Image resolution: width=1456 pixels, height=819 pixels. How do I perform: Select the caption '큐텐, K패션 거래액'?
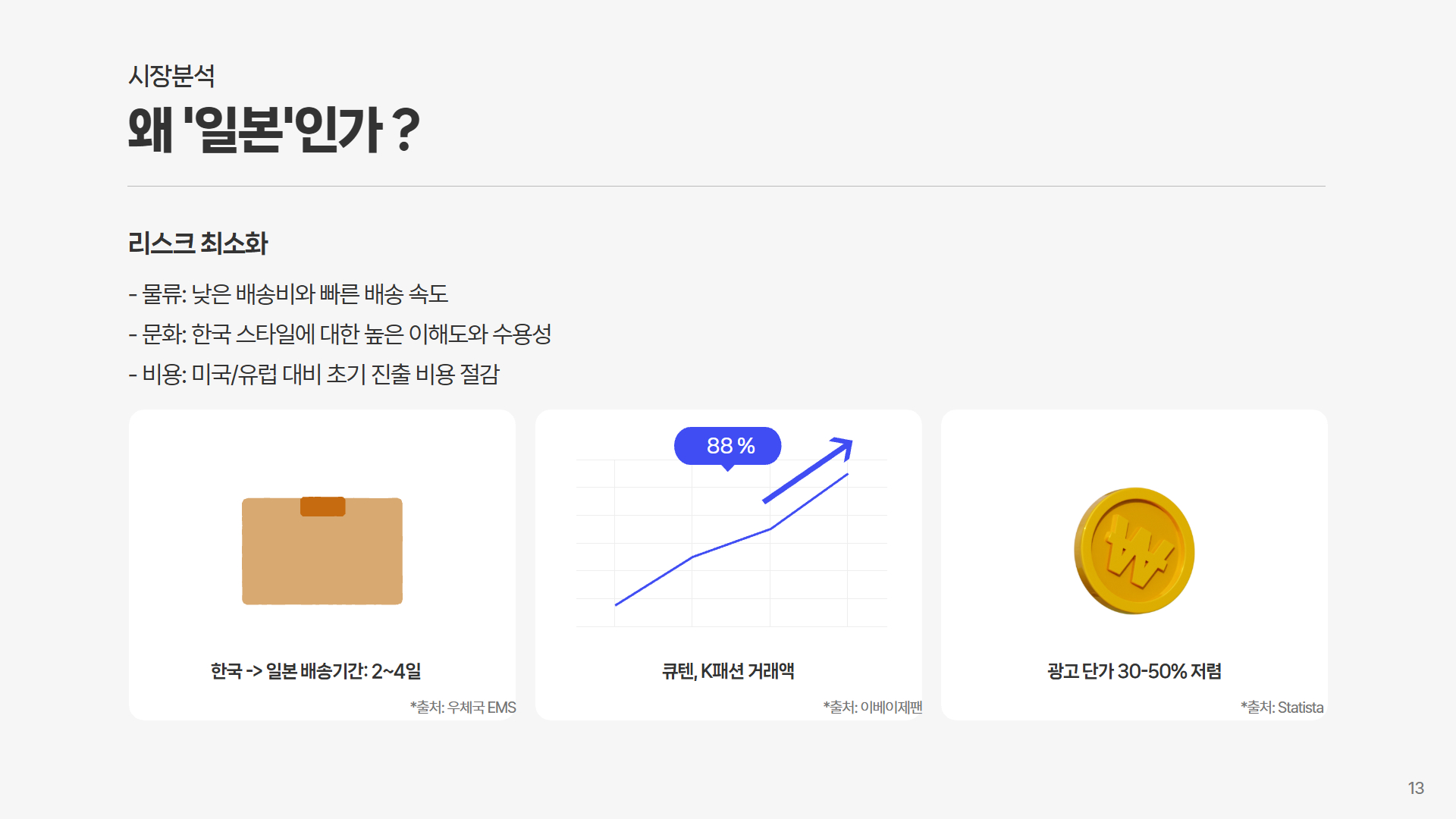click(x=728, y=671)
